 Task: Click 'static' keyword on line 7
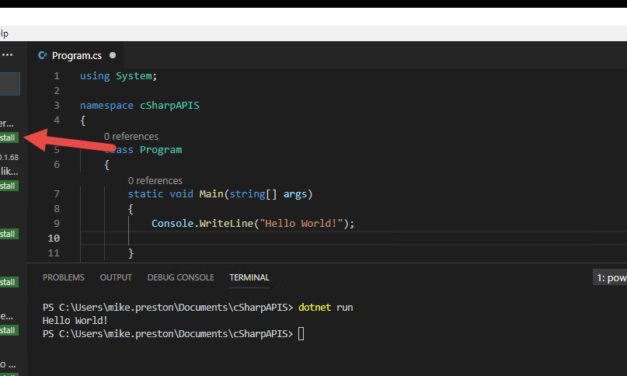145,194
